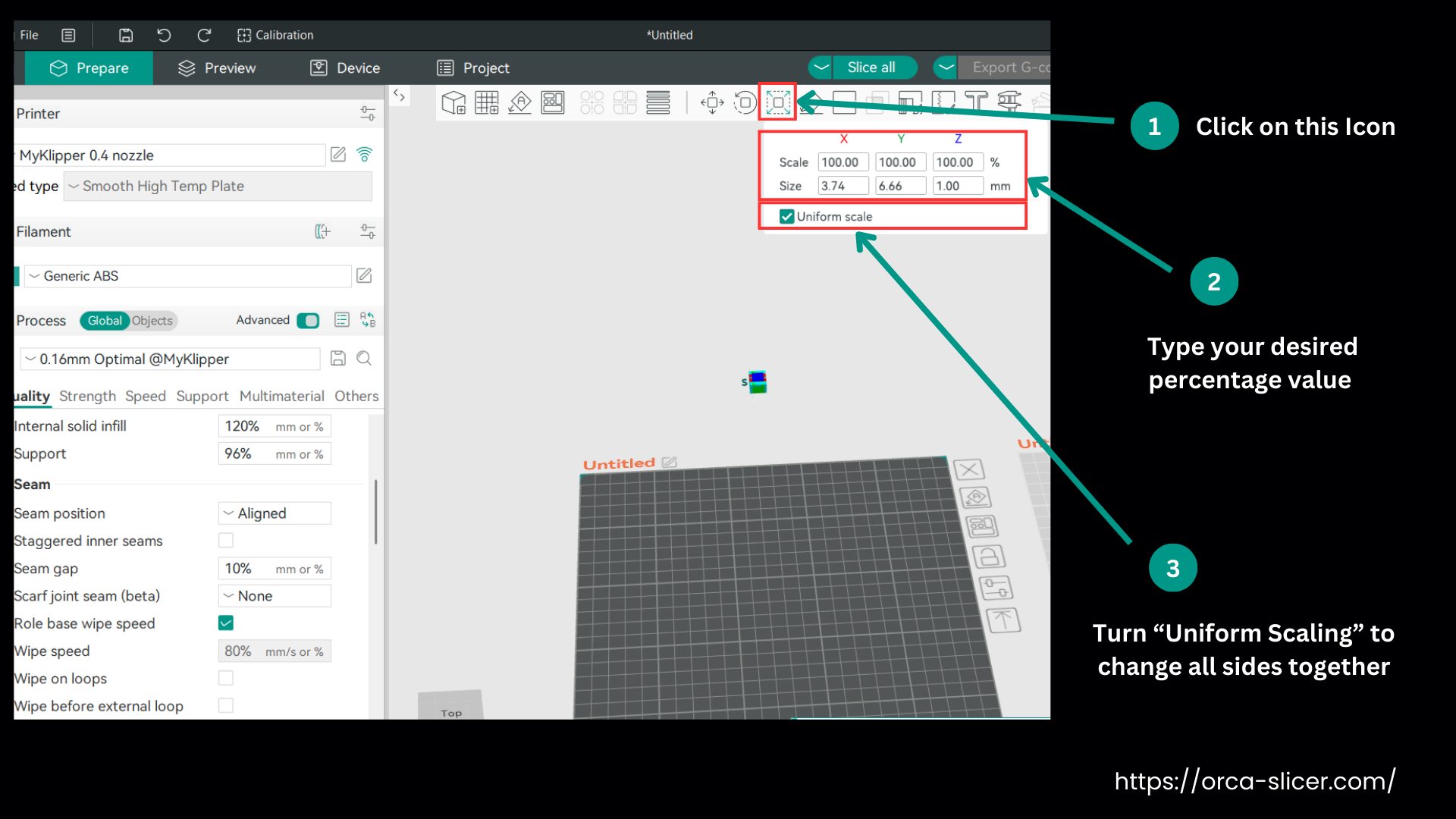Open the Multimaterial settings tab

click(x=281, y=396)
